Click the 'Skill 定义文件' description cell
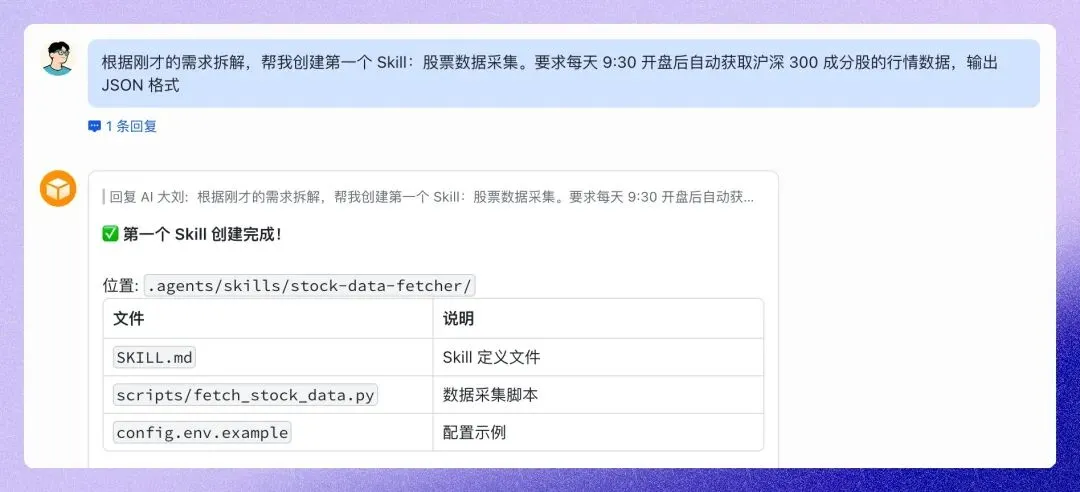This screenshot has height=492, width=1080. pyautogui.click(x=598, y=357)
